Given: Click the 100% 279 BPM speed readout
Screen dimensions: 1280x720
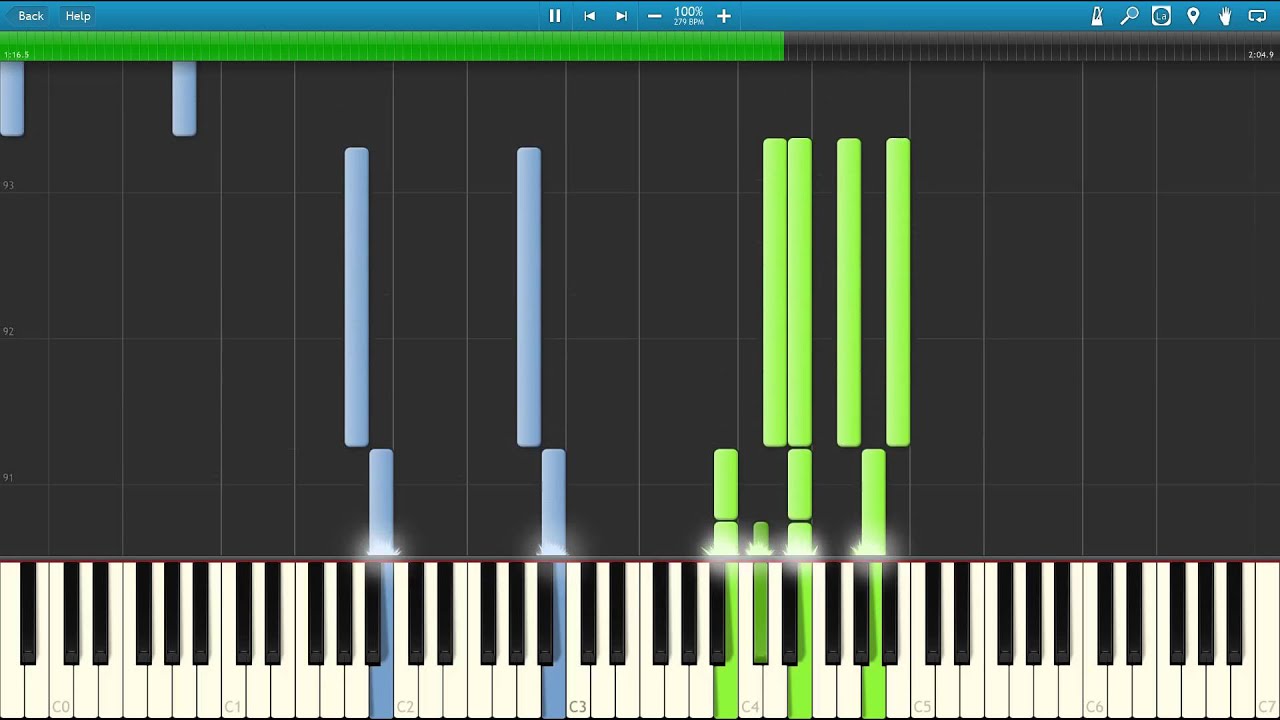Looking at the screenshot, I should coord(688,16).
